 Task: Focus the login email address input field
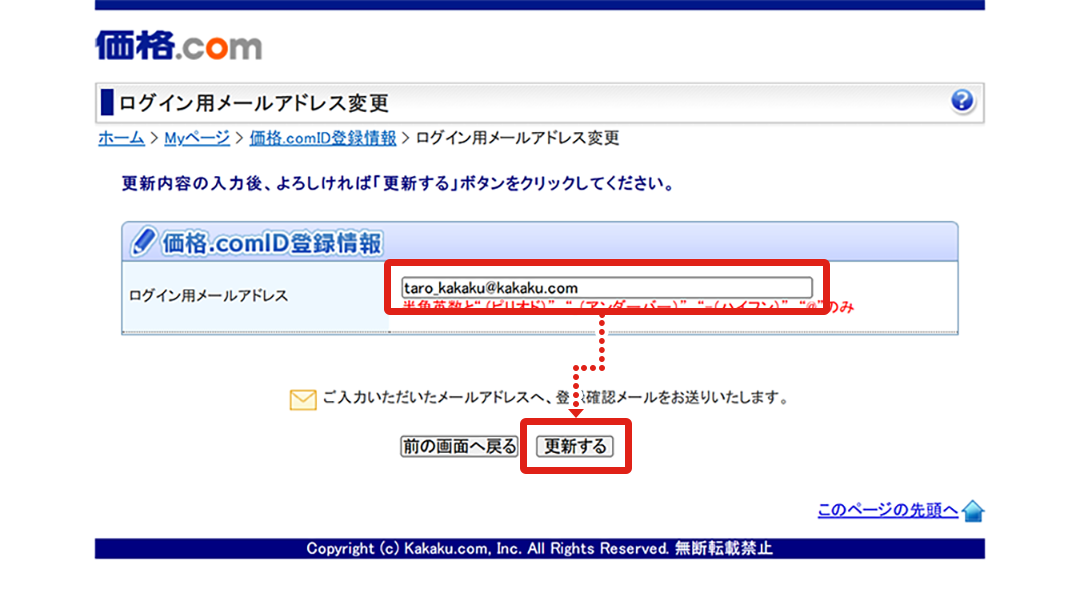pos(607,288)
